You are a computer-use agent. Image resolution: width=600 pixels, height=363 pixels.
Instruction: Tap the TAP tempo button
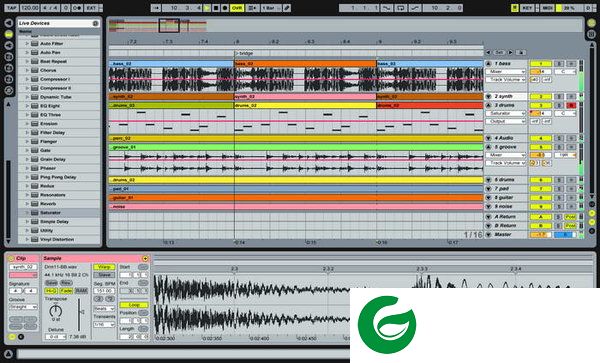coord(11,8)
